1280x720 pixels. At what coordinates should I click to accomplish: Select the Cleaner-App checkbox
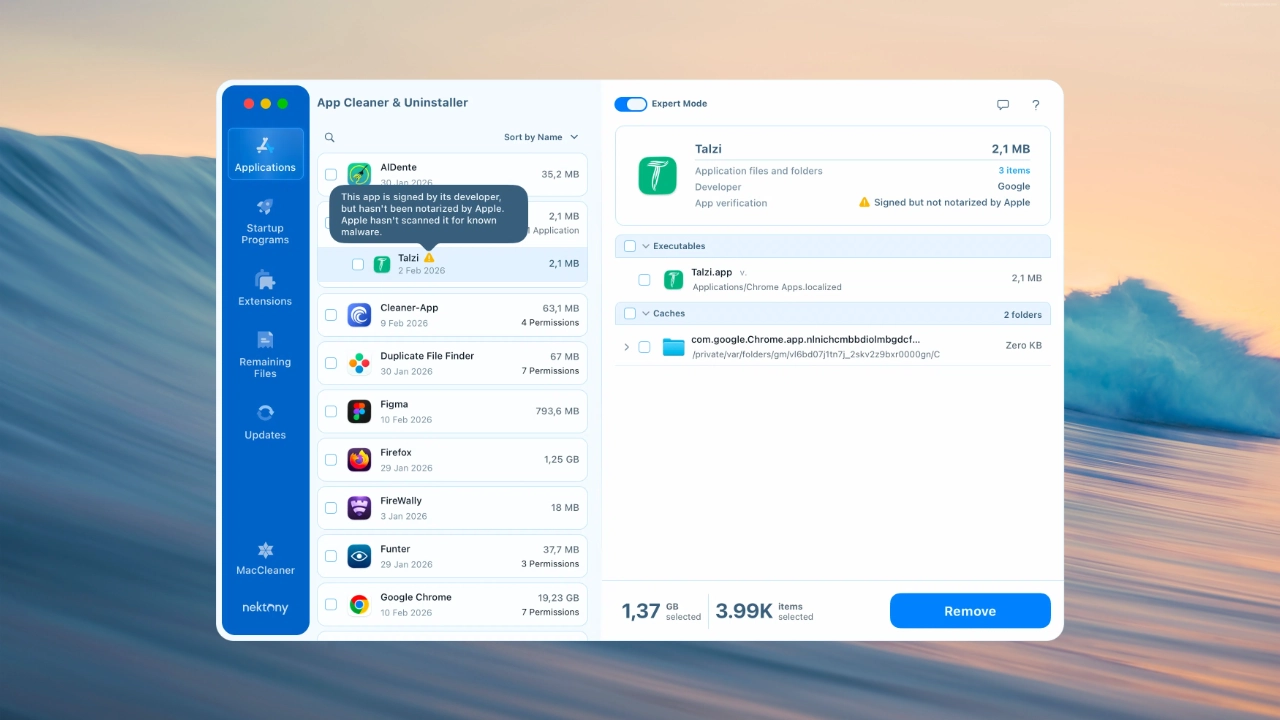click(331, 315)
